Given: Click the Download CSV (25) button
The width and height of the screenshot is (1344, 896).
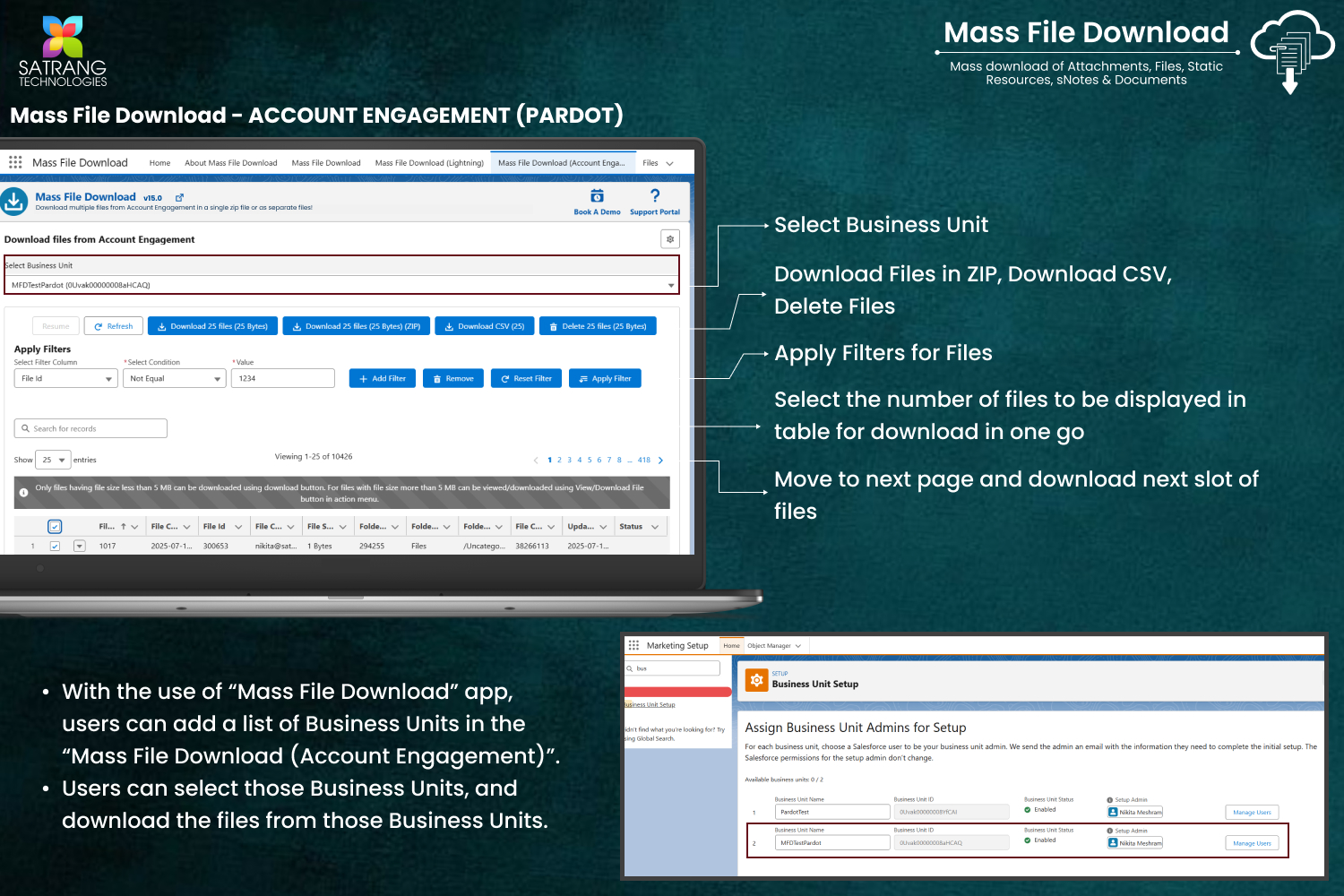Looking at the screenshot, I should 485,326.
